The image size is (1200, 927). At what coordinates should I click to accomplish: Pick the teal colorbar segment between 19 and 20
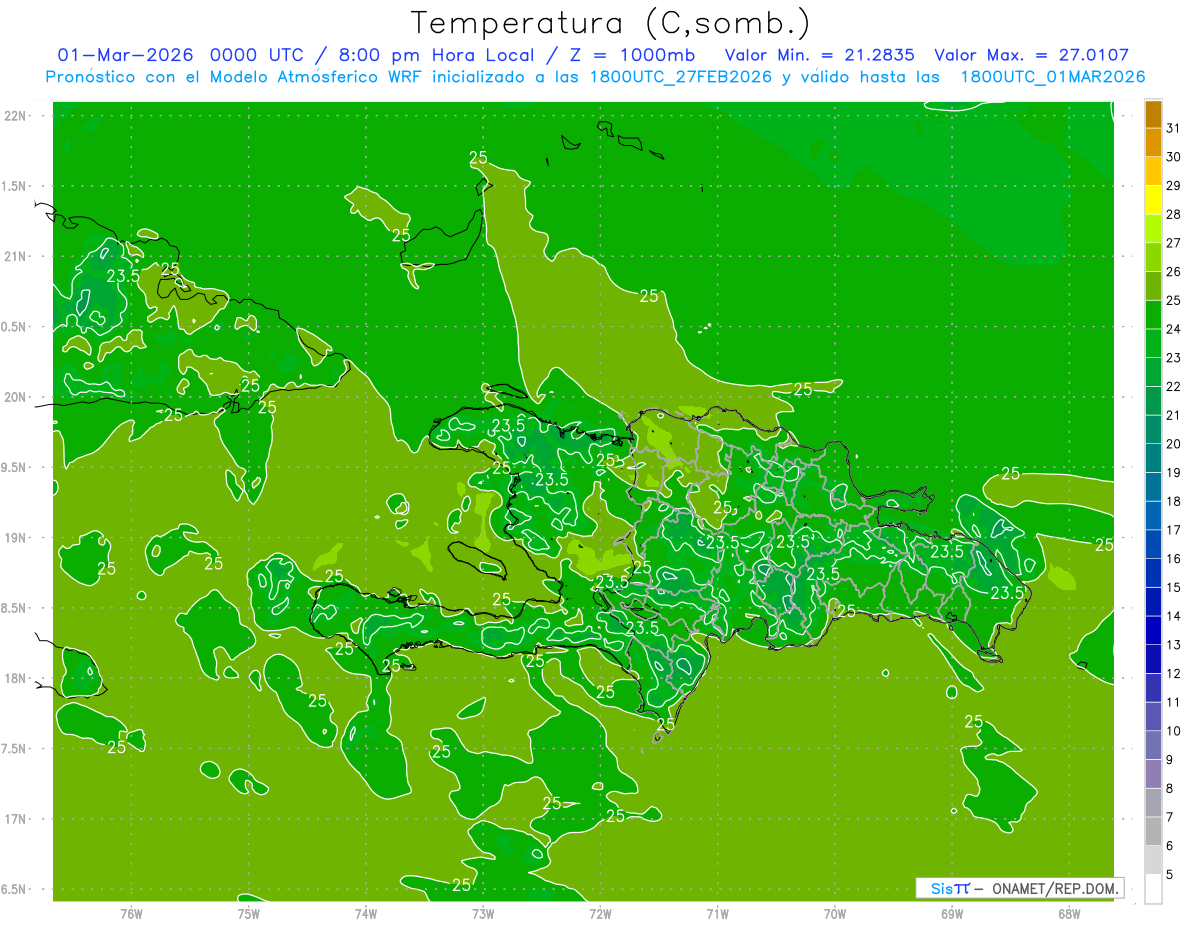click(x=1154, y=459)
